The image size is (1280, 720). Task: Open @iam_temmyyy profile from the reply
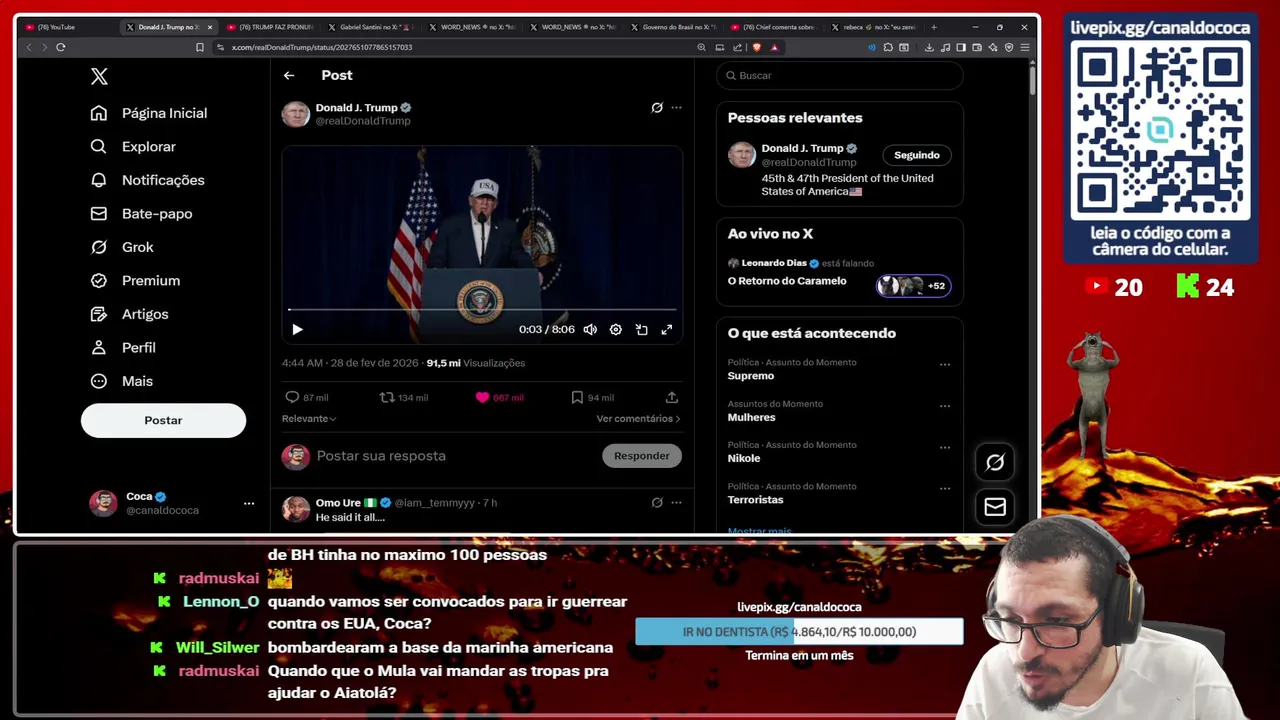[434, 503]
